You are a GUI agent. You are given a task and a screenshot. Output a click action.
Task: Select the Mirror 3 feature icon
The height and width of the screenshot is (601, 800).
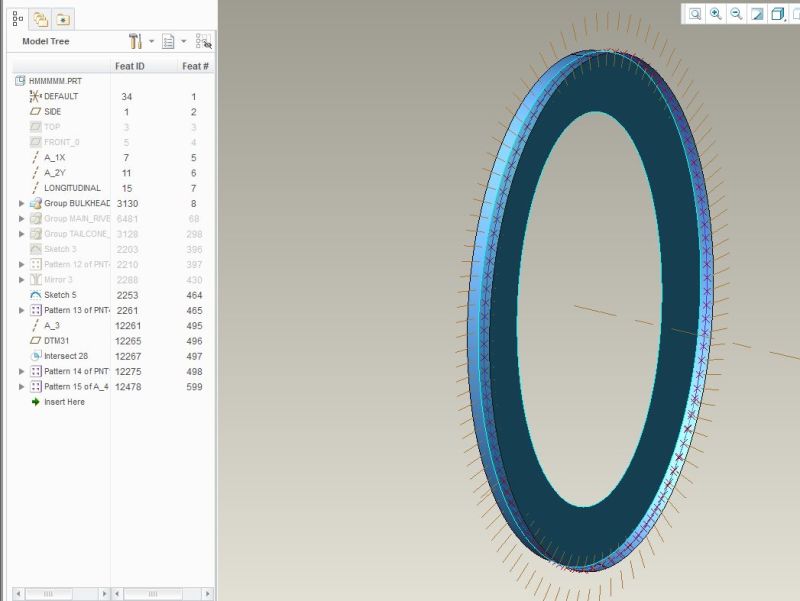[x=35, y=280]
